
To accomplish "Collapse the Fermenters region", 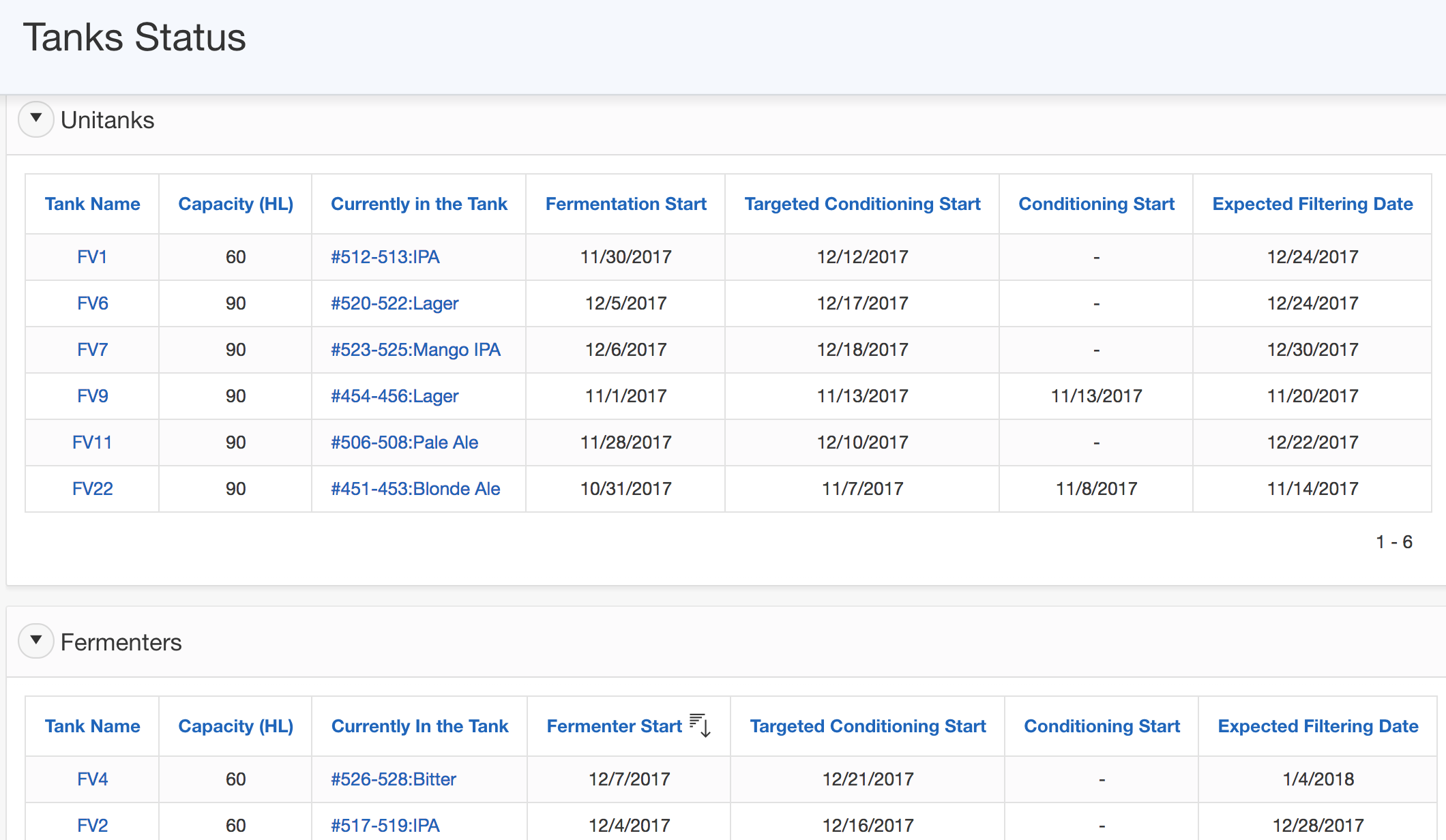I will pos(36,641).
